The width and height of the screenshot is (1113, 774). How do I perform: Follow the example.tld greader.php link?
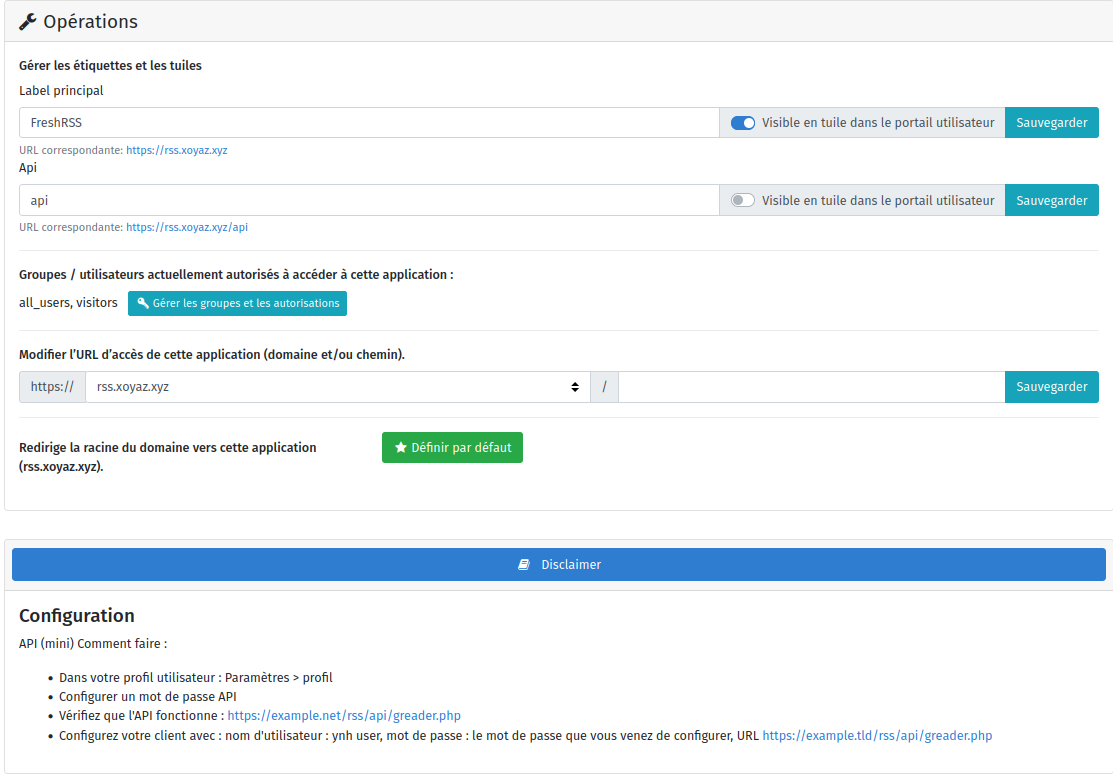click(x=877, y=736)
